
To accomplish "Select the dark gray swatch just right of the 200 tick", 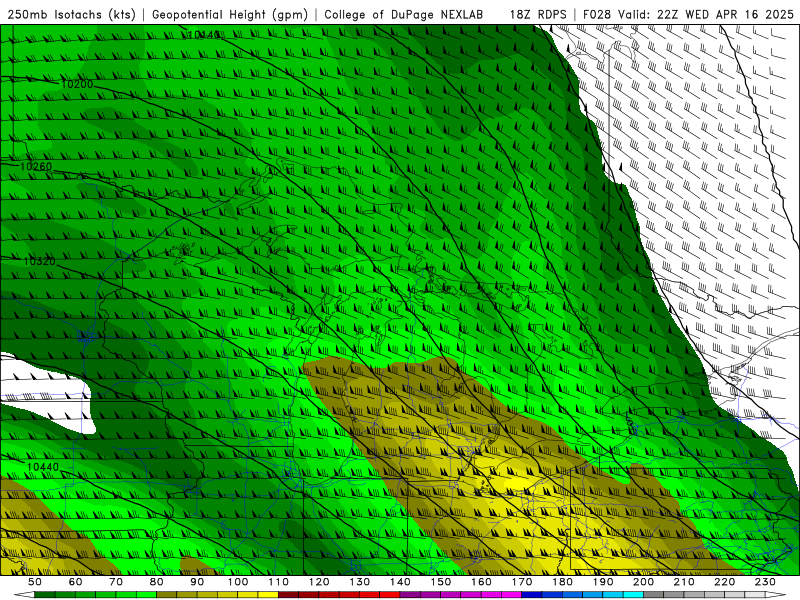I will tap(654, 595).
